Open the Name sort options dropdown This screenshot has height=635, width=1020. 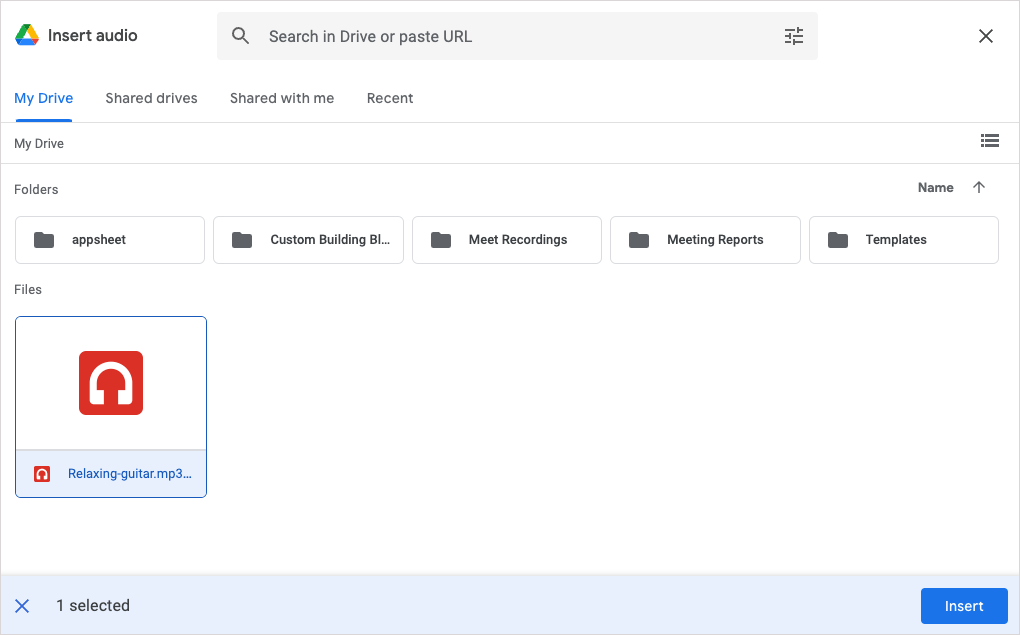[935, 187]
